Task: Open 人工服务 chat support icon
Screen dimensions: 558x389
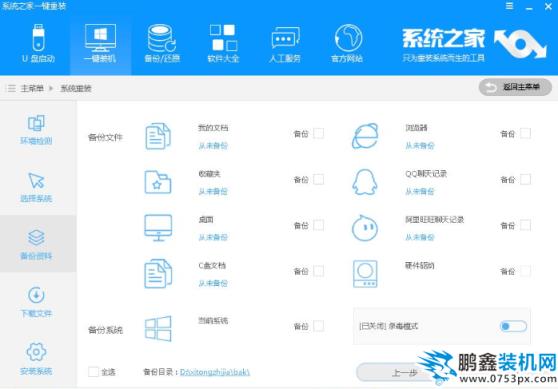Action: [x=285, y=44]
